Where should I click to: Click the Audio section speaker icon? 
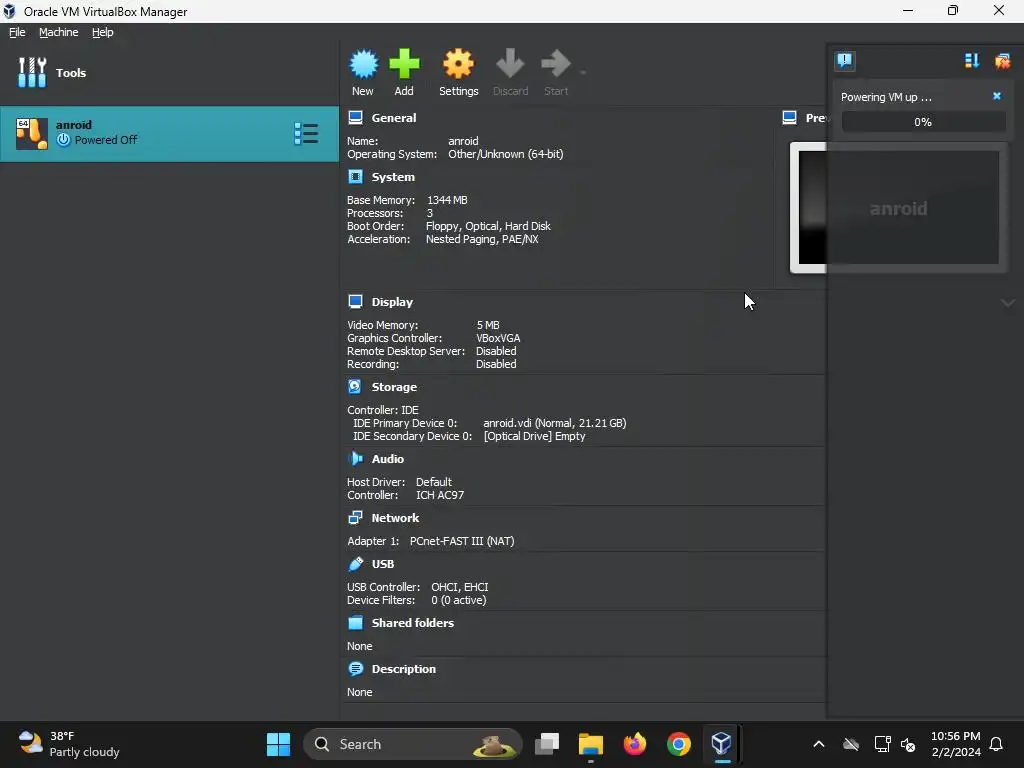355,458
